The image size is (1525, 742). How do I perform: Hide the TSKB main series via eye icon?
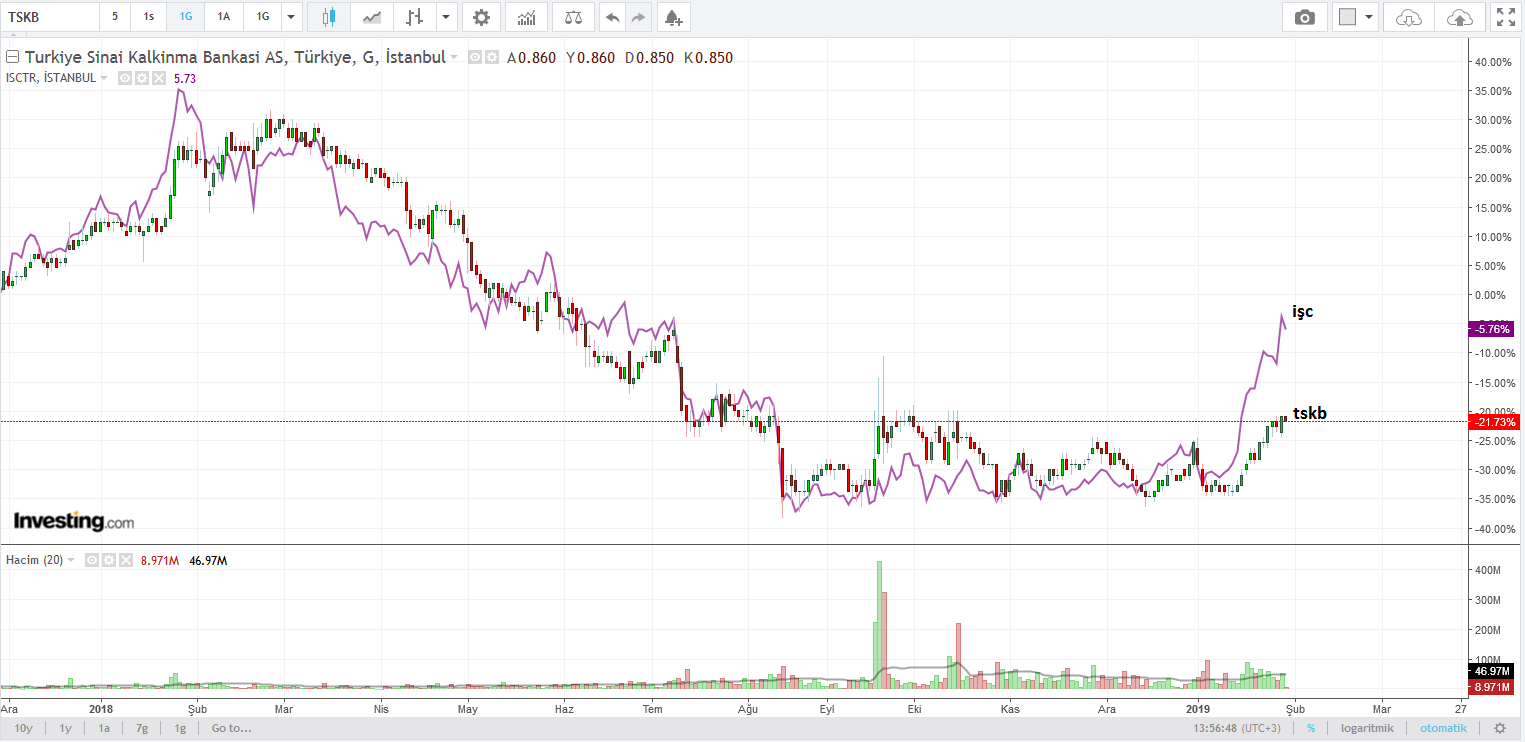(475, 58)
